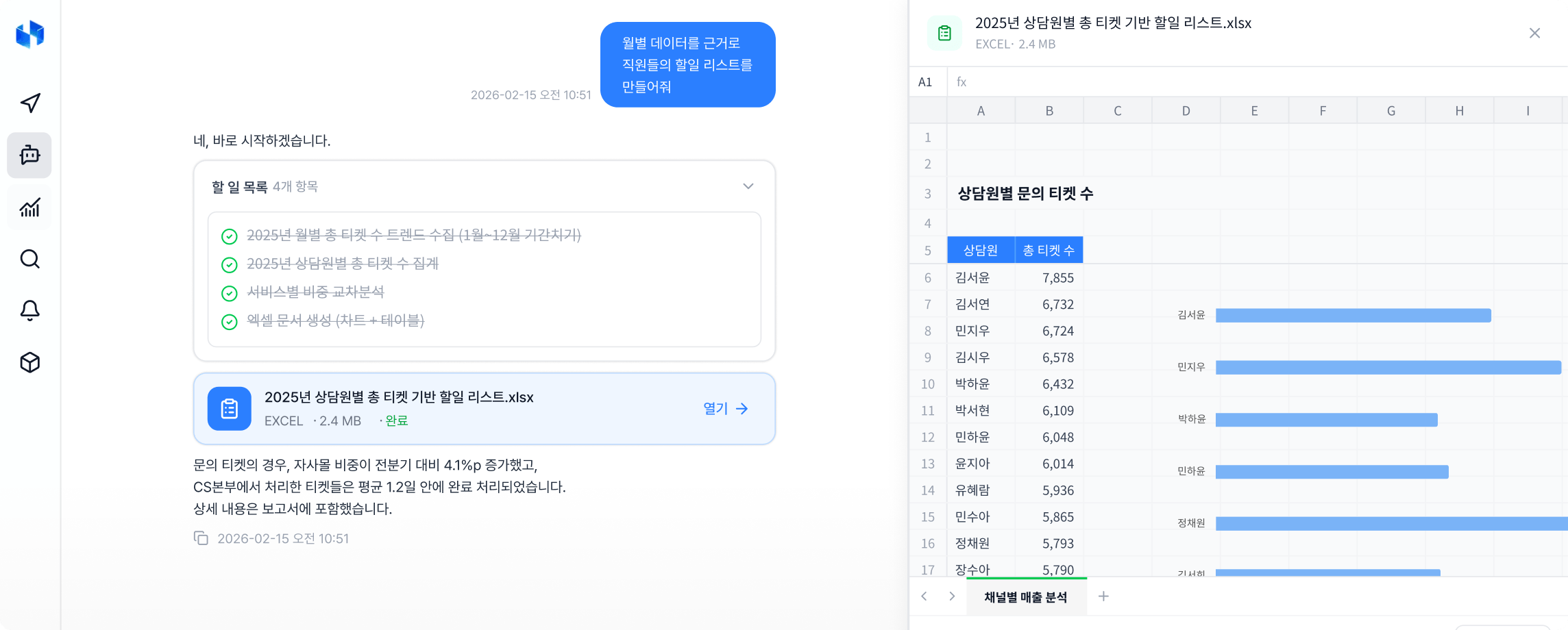Add a new sheet with the plus button
The height and width of the screenshot is (630, 1568).
point(1103,596)
